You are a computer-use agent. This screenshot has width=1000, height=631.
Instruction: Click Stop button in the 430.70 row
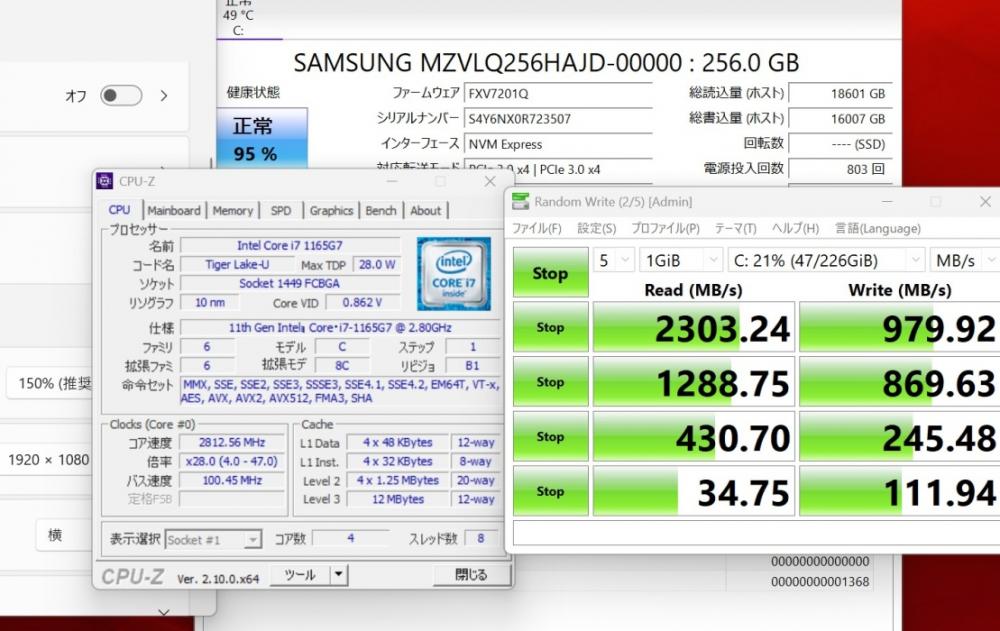click(x=550, y=437)
